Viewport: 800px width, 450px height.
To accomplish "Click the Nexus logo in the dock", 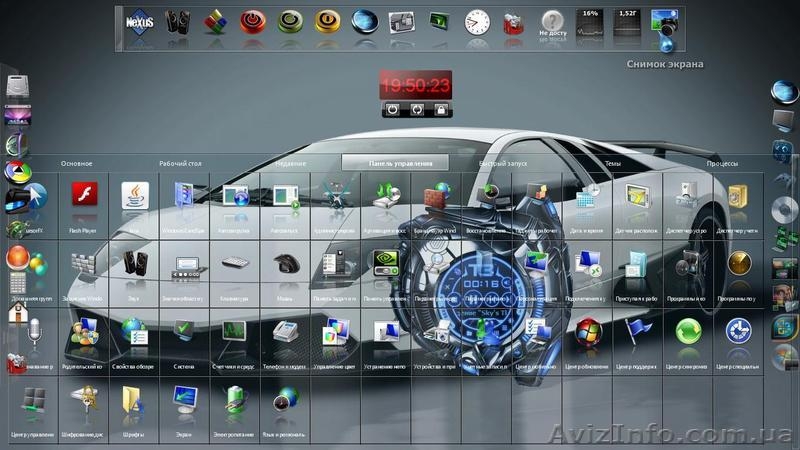I will pyautogui.click(x=140, y=21).
